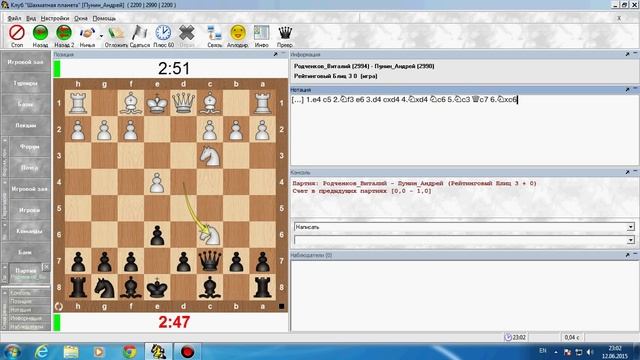Open the Турниры sidebar section
Image resolution: width=640 pixels, height=360 pixels.
(25, 83)
